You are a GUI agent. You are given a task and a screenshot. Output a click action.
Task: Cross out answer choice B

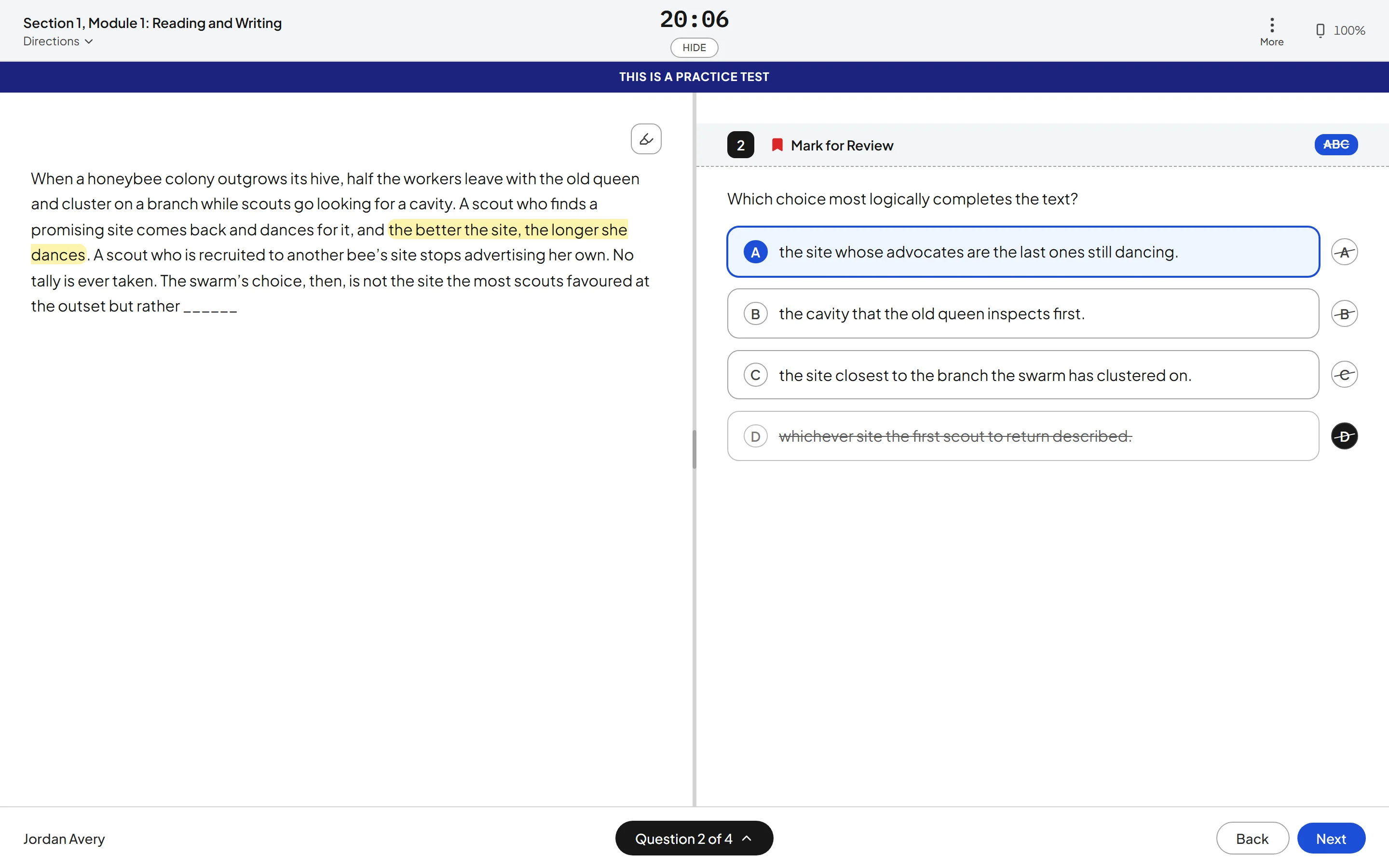1344,314
